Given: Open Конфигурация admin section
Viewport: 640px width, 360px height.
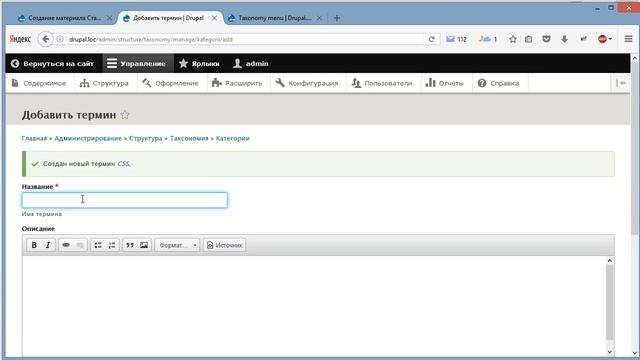Looking at the screenshot, I should point(307,83).
